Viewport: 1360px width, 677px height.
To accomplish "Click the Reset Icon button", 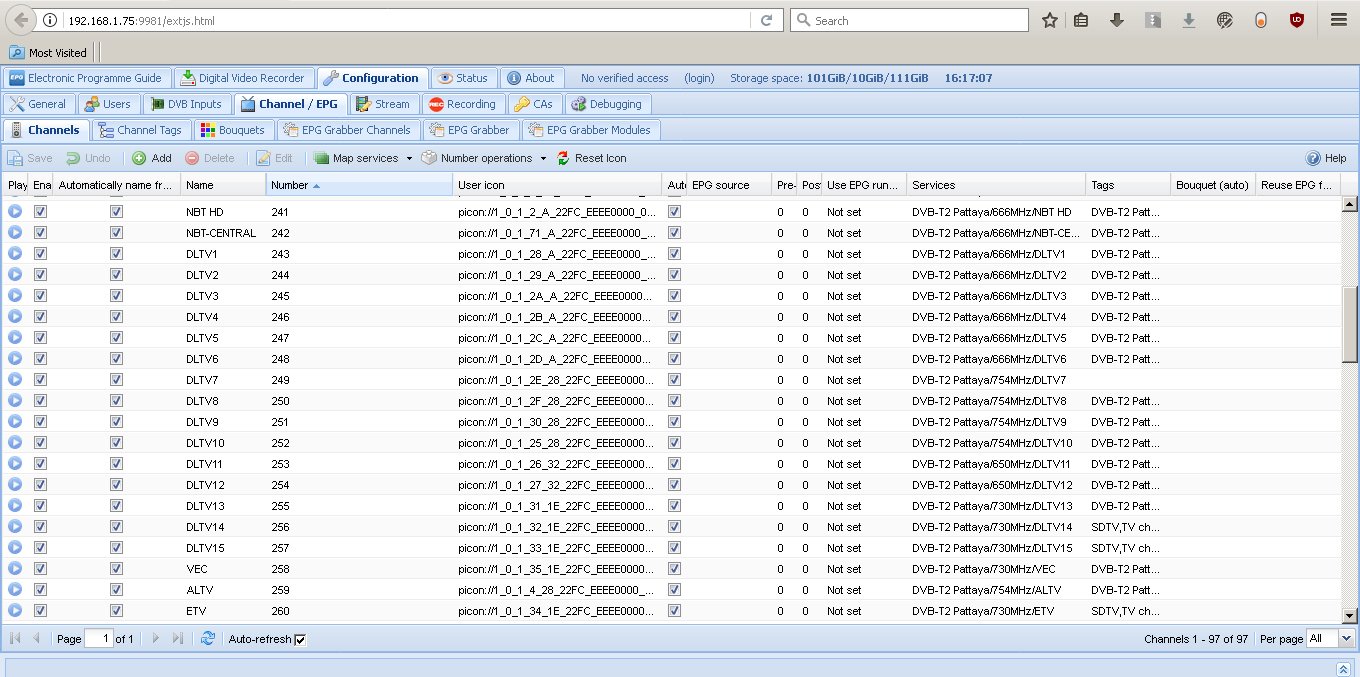I will pyautogui.click(x=591, y=158).
